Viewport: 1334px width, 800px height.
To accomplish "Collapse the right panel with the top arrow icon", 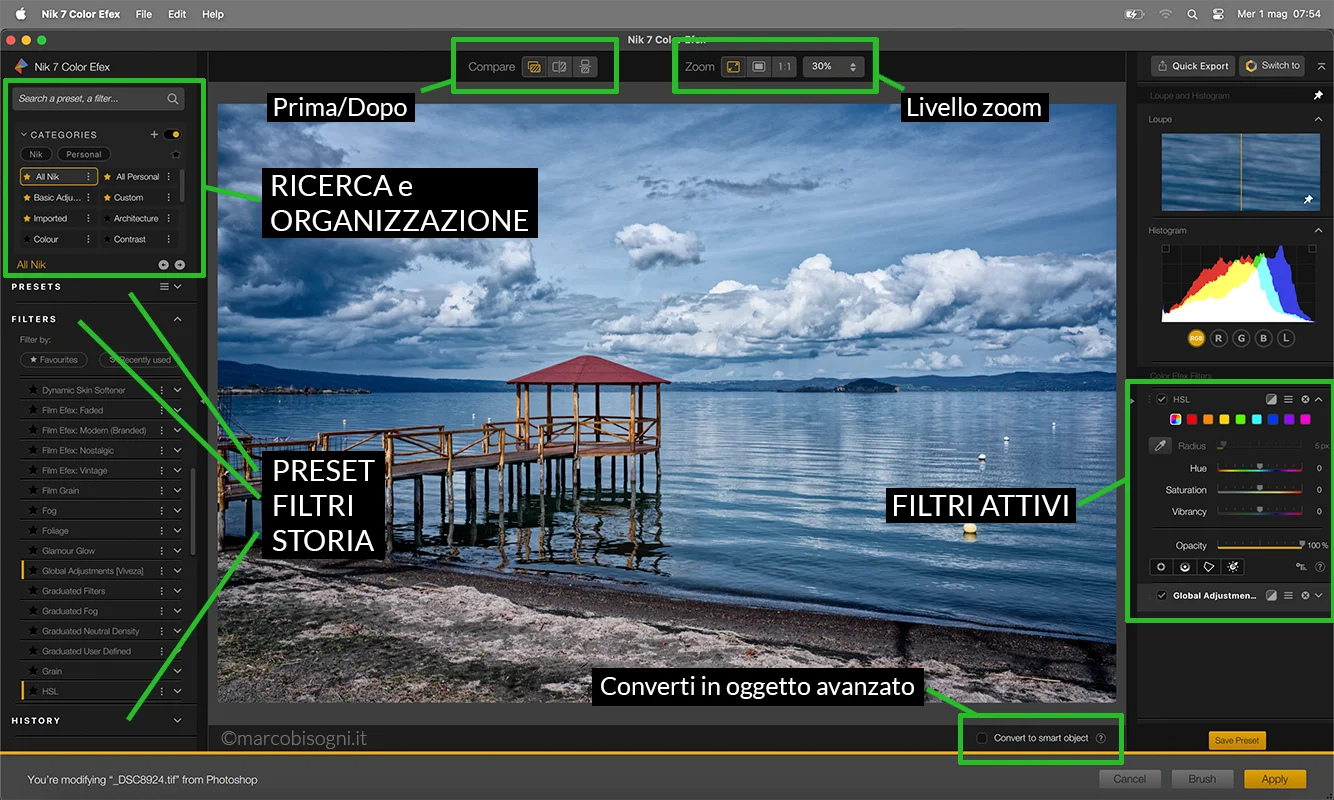I will 1321,66.
